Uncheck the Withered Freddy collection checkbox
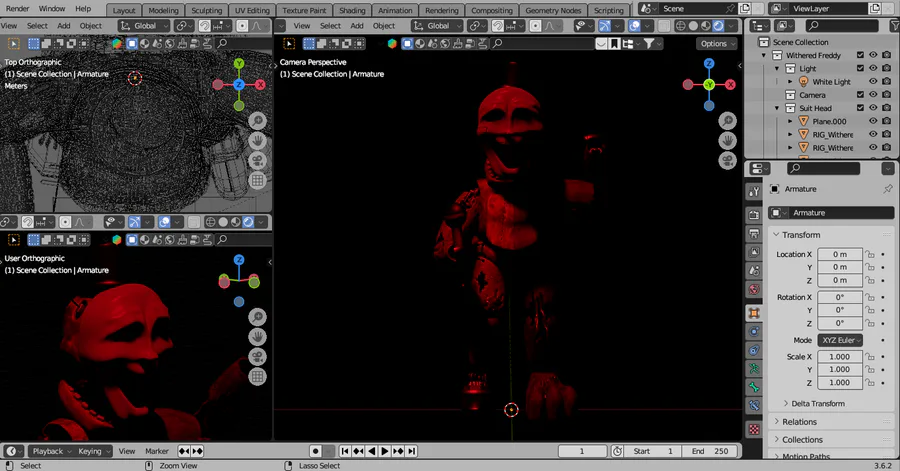This screenshot has height=471, width=900. [860, 55]
